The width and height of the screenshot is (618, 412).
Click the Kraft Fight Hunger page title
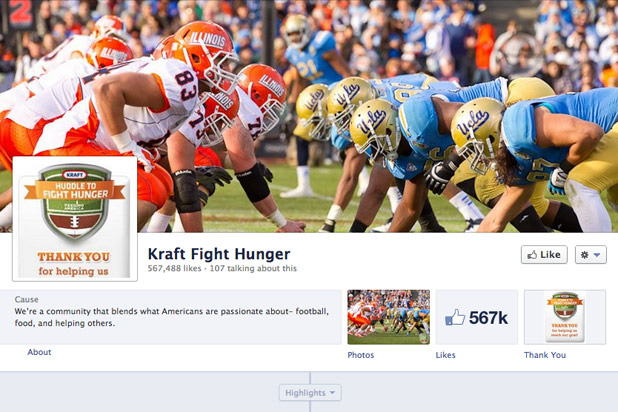tap(219, 254)
